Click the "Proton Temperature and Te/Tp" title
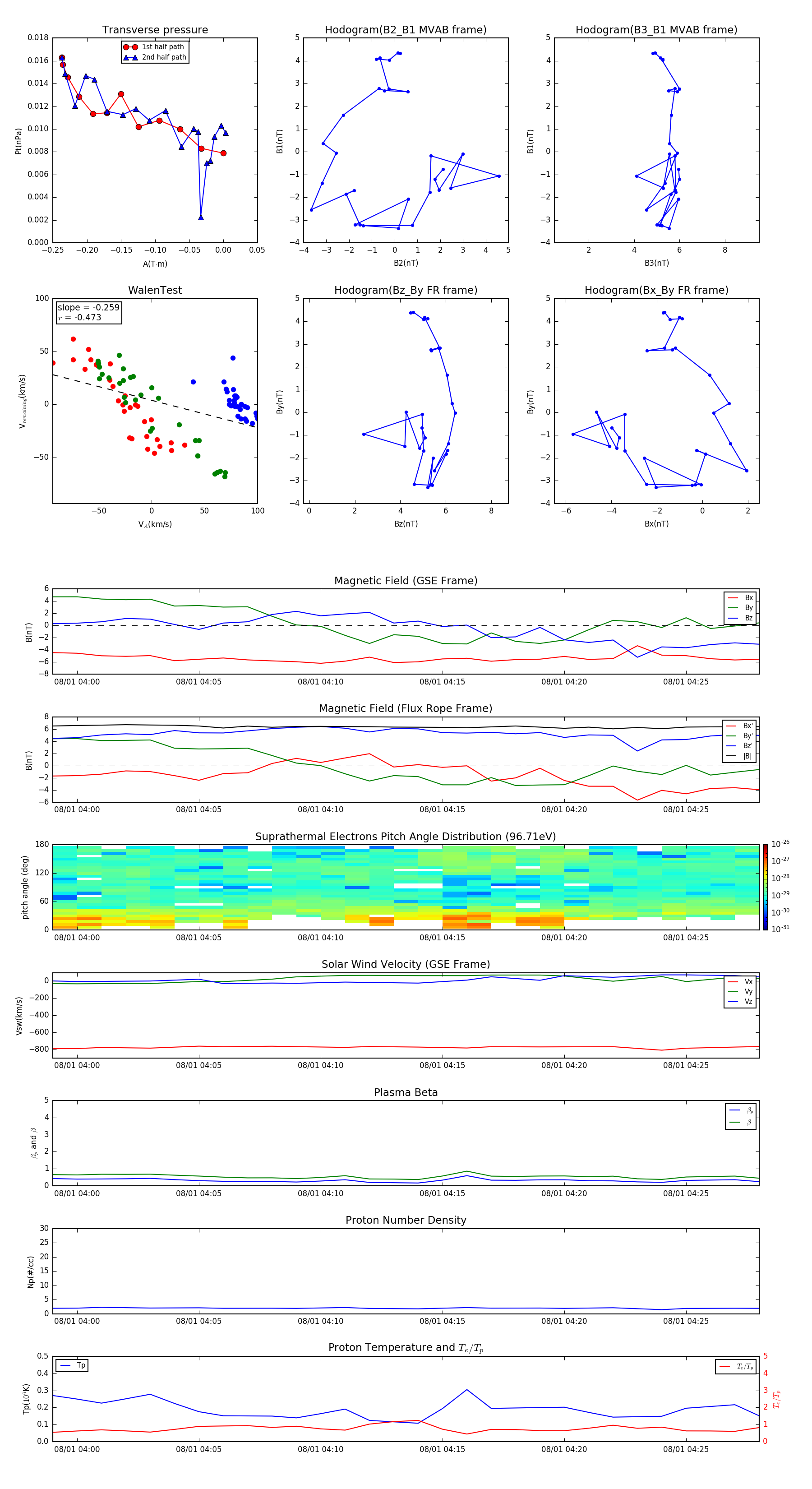The width and height of the screenshot is (812, 1489). click(x=406, y=1348)
